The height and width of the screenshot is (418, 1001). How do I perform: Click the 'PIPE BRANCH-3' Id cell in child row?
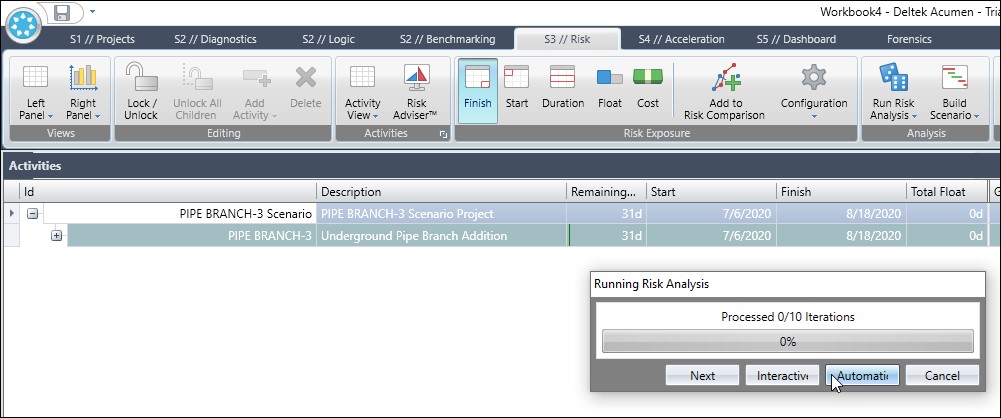(192, 235)
